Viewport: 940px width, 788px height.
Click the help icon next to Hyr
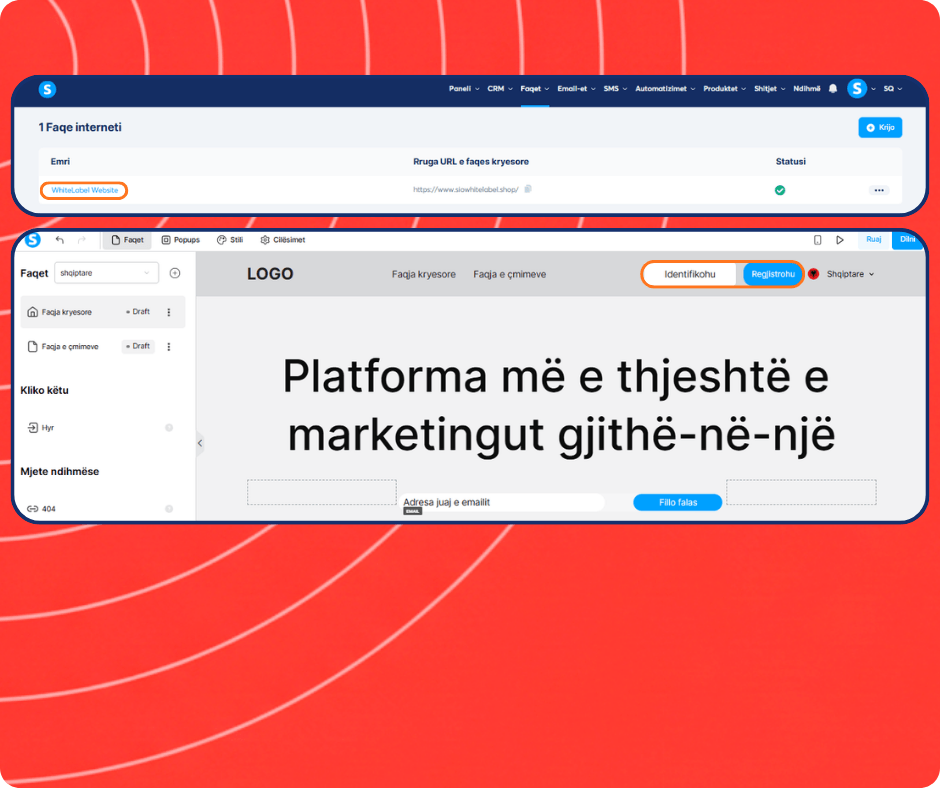pyautogui.click(x=169, y=428)
